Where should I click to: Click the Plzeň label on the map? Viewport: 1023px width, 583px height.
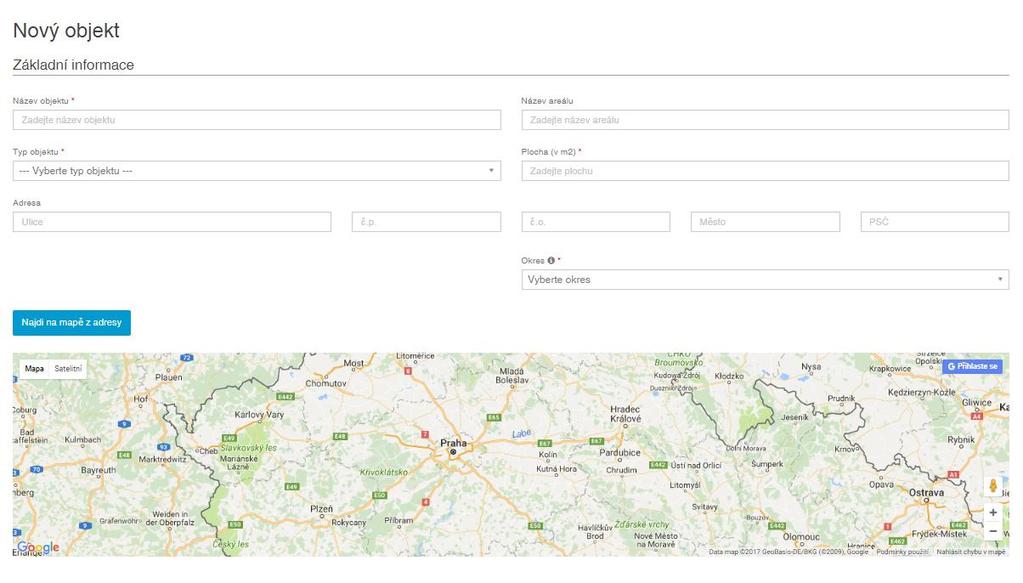point(322,509)
